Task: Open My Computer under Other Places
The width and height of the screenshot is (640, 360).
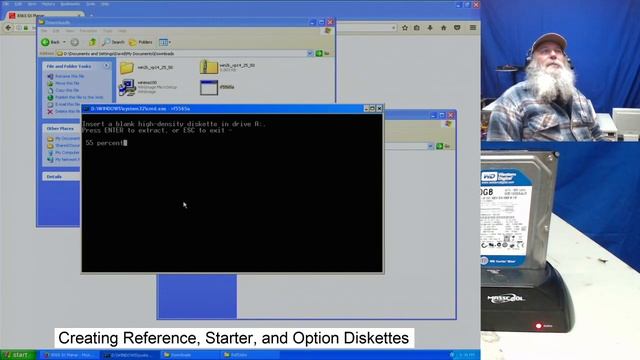Action: (64, 153)
